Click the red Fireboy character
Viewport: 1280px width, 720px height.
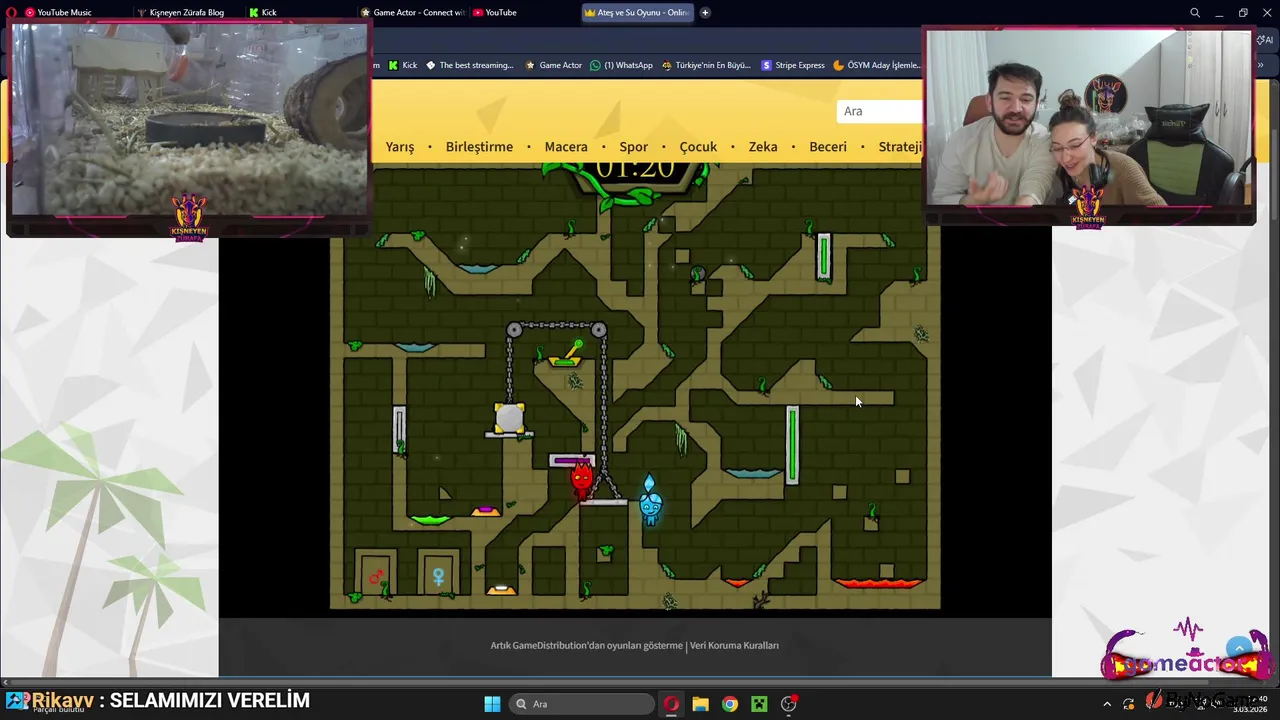[x=581, y=482]
